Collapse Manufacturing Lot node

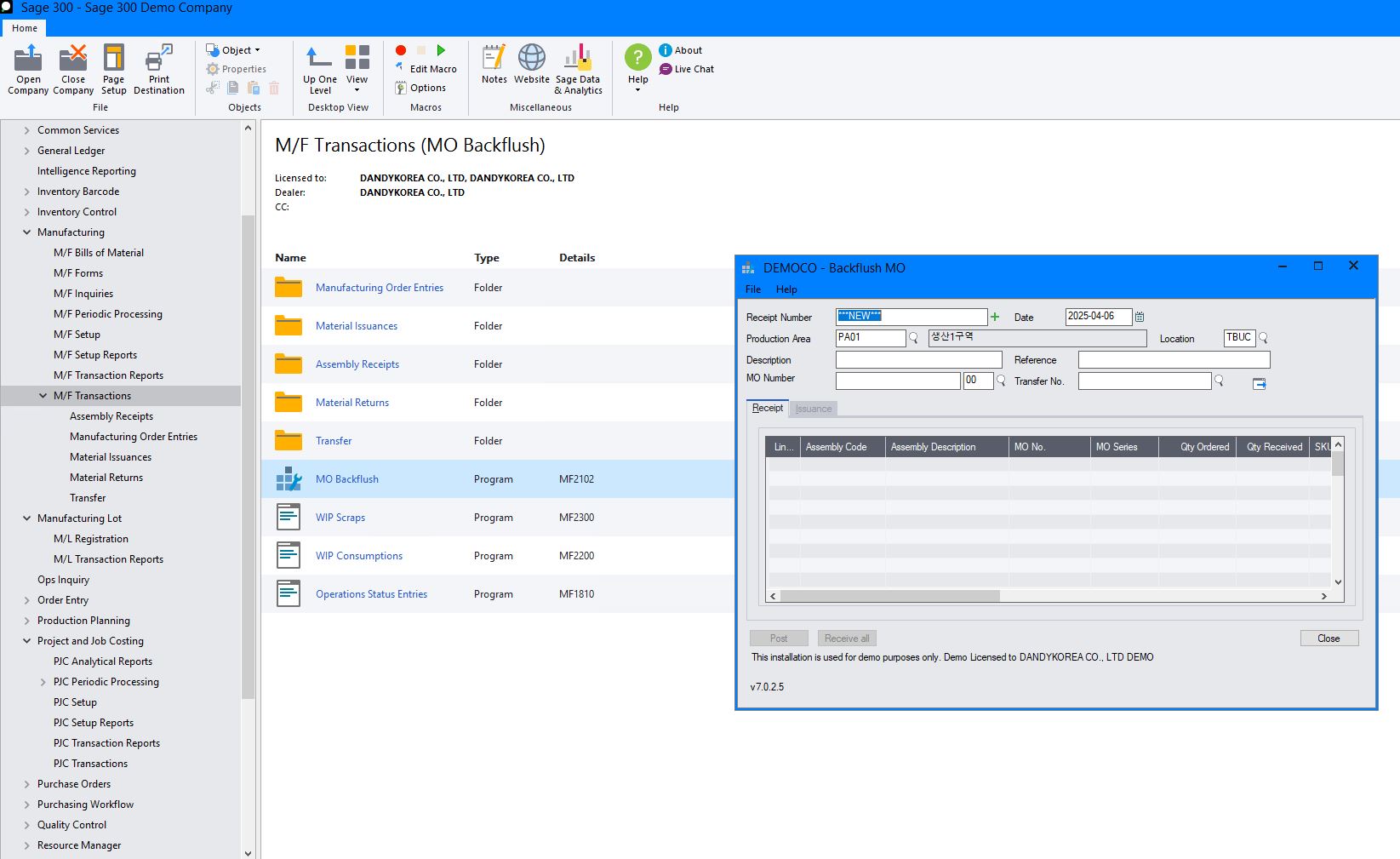[26, 518]
